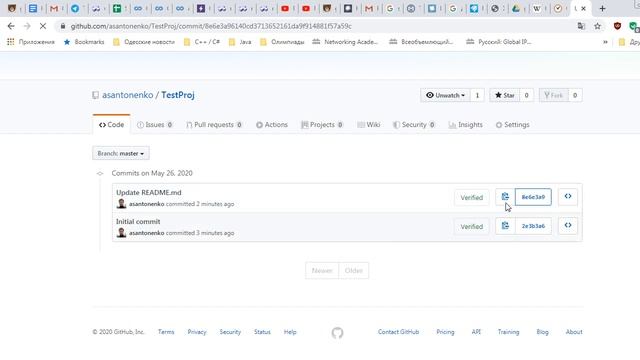The image size is (640, 360).
Task: Click the translate page icon in address bar
Action: (581, 26)
